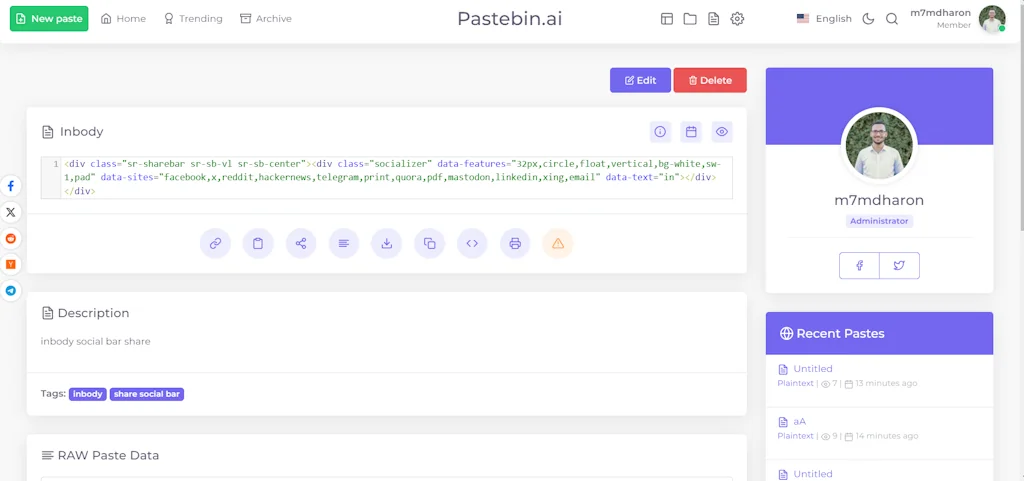Click the text lines raw view icon
Screen dimensions: 1024x481
pyautogui.click(x=344, y=243)
